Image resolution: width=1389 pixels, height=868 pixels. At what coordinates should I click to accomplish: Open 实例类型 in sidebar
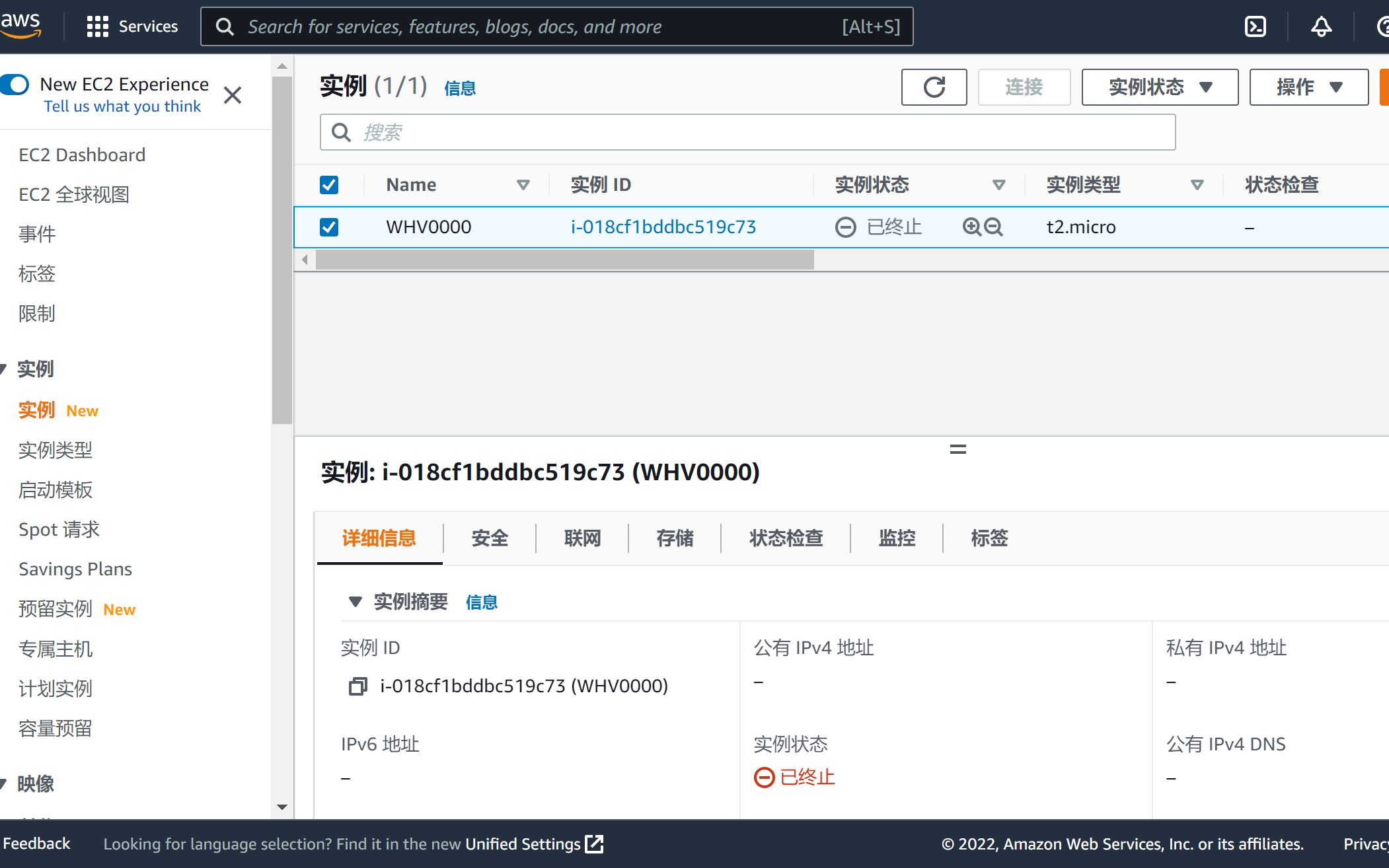click(x=56, y=451)
